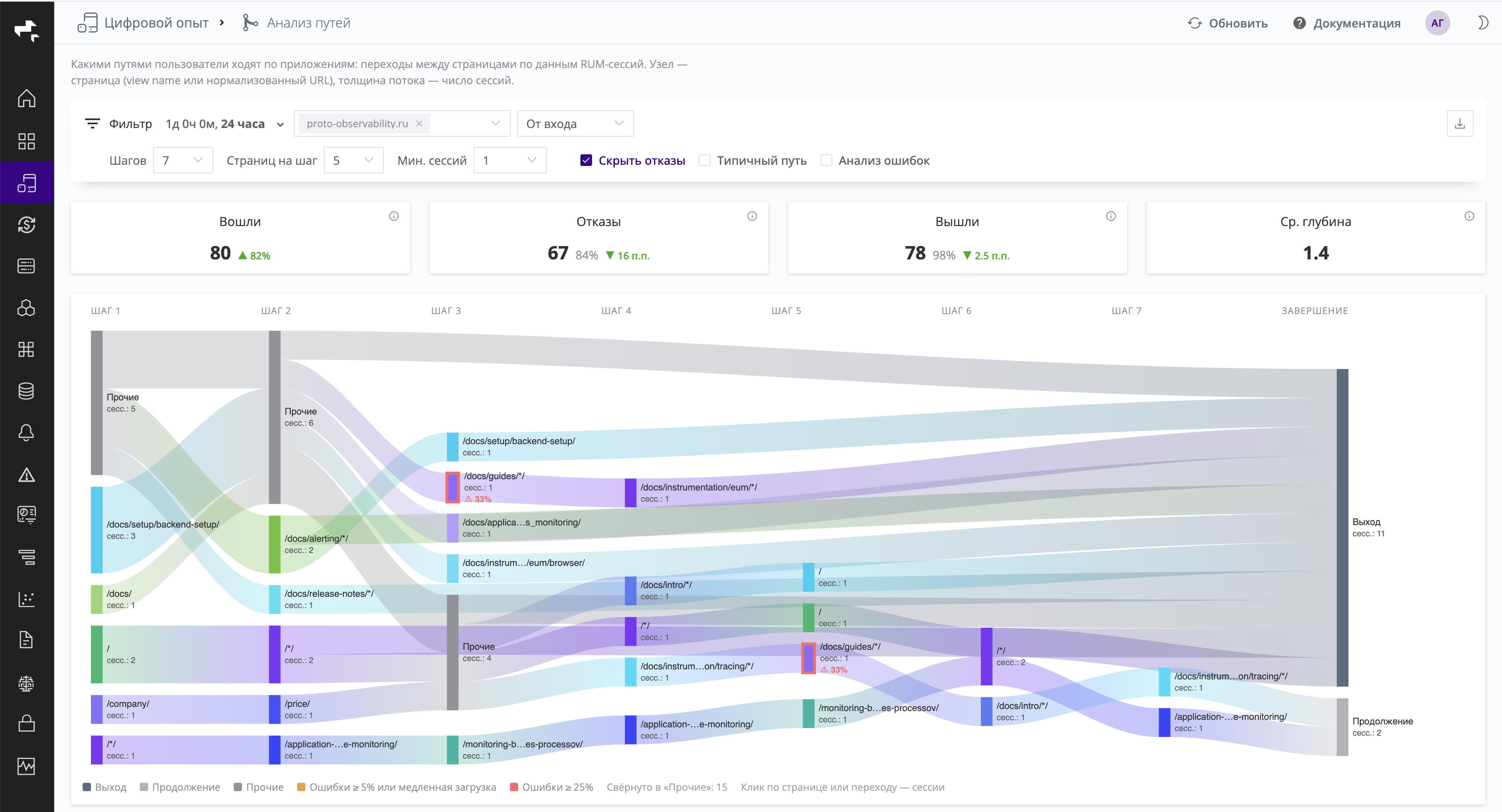The width and height of the screenshot is (1502, 812).
Task: Enable the Типичный путь checkbox
Action: (704, 160)
